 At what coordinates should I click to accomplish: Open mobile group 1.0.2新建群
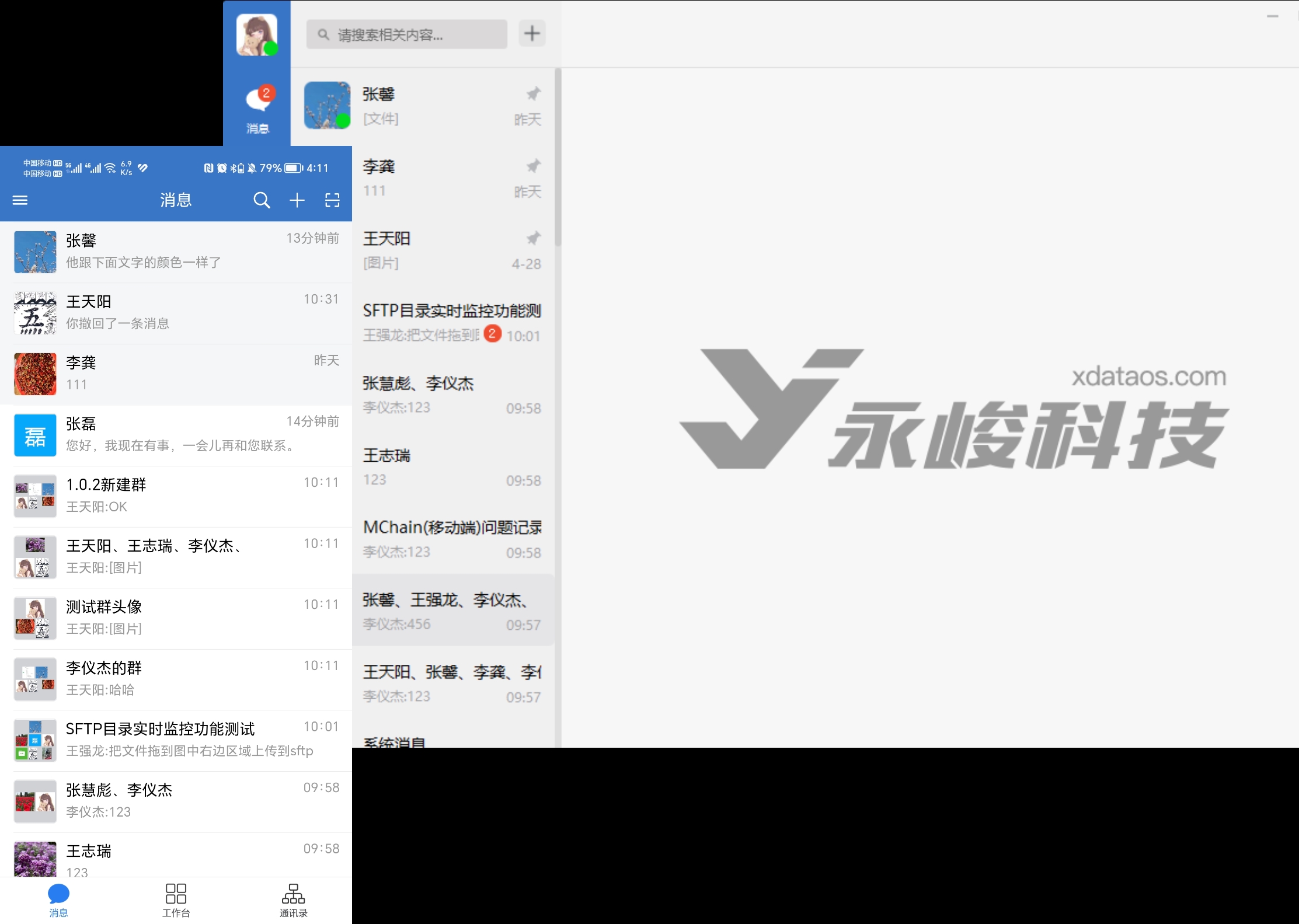tap(176, 497)
